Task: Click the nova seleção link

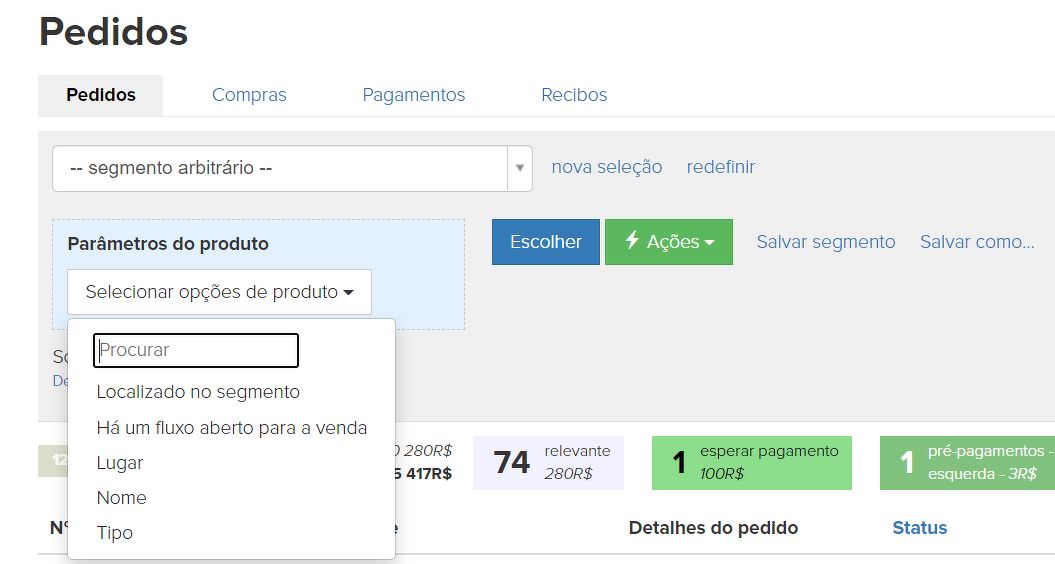Action: click(606, 167)
